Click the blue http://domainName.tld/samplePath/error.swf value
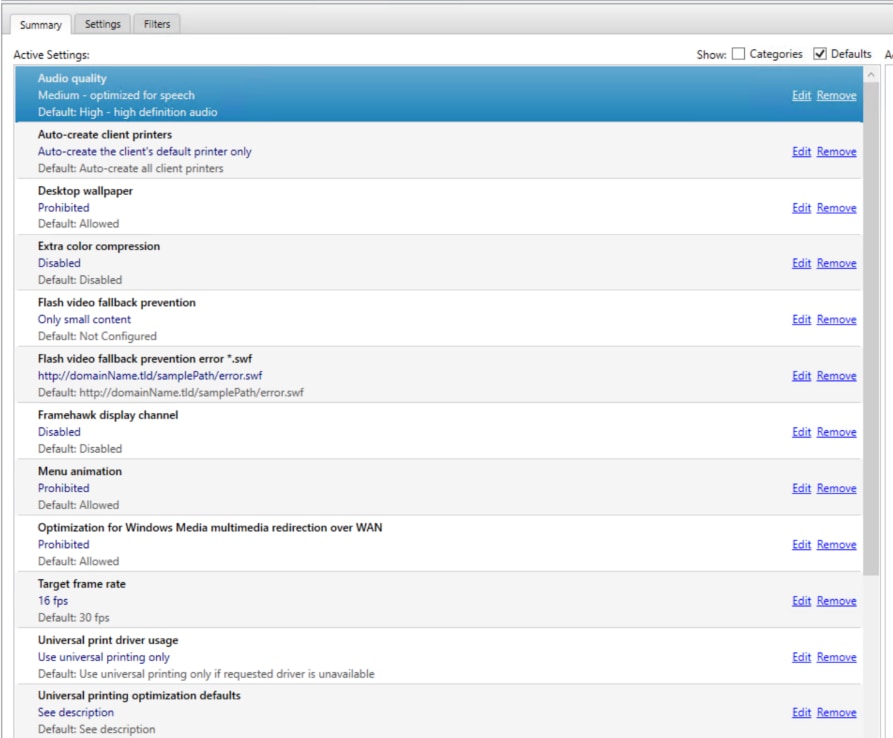Image resolution: width=893 pixels, height=738 pixels. 150,376
